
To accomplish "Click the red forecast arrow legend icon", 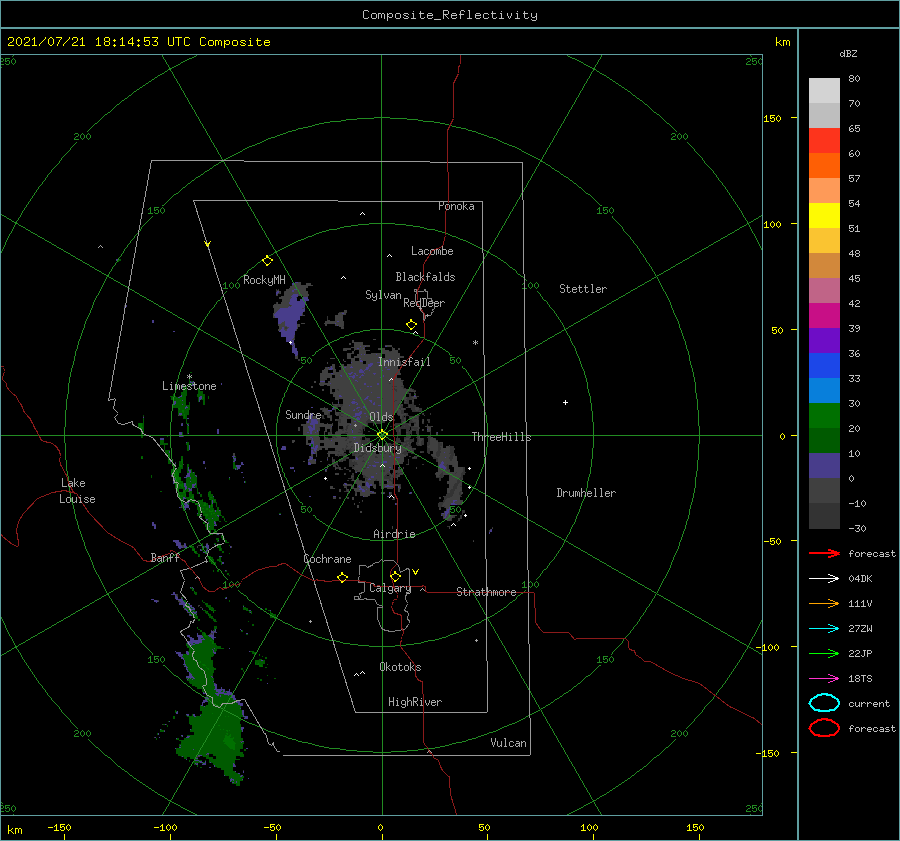I will [x=824, y=553].
